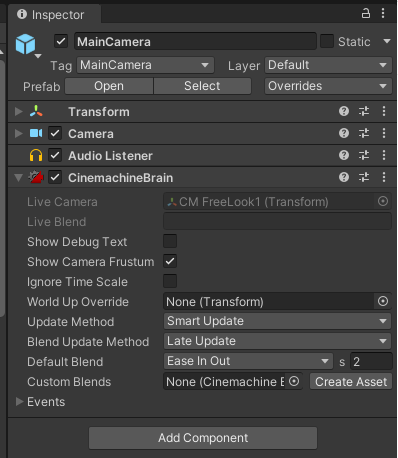398x458 pixels.
Task: Click the Create Asset button
Action: [x=351, y=381]
